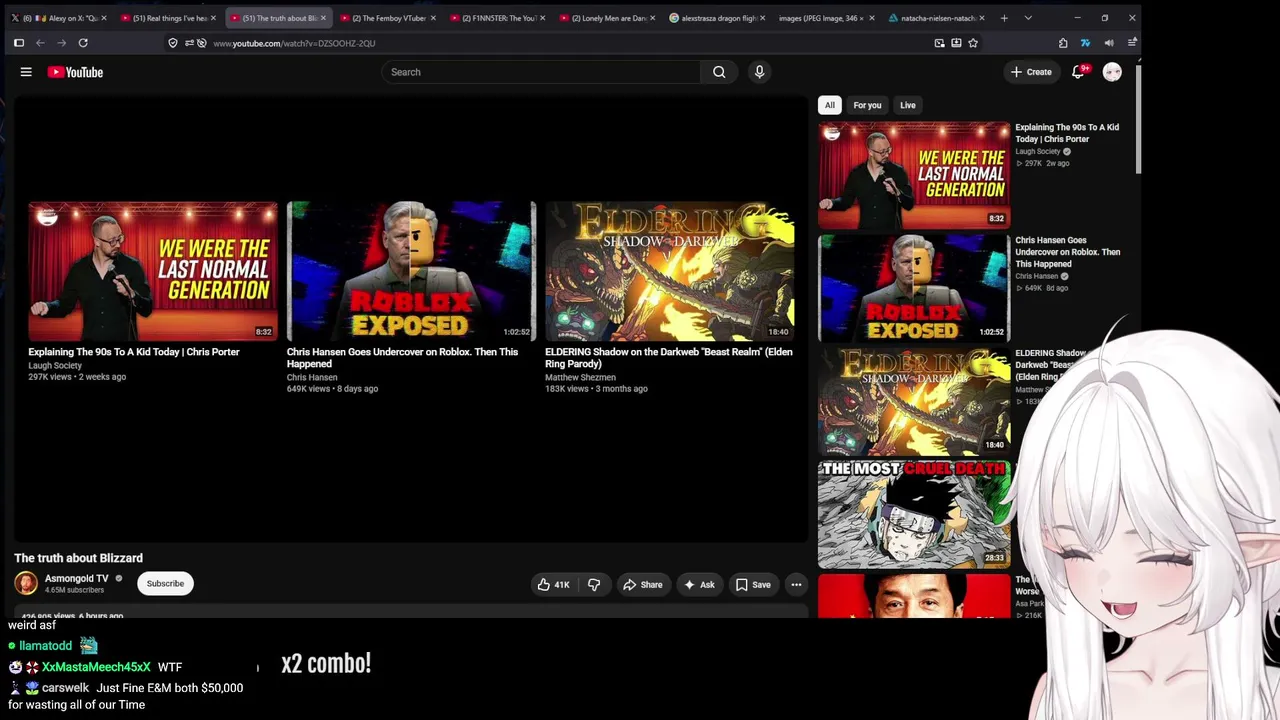1280x720 pixels.
Task: Close the 'The Femboy VTuber' tab
Action: point(433,18)
